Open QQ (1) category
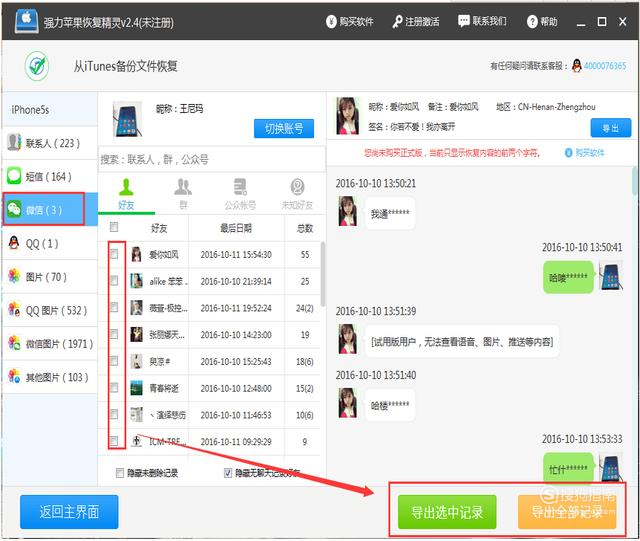Image resolution: width=640 pixels, height=541 pixels. (50, 243)
